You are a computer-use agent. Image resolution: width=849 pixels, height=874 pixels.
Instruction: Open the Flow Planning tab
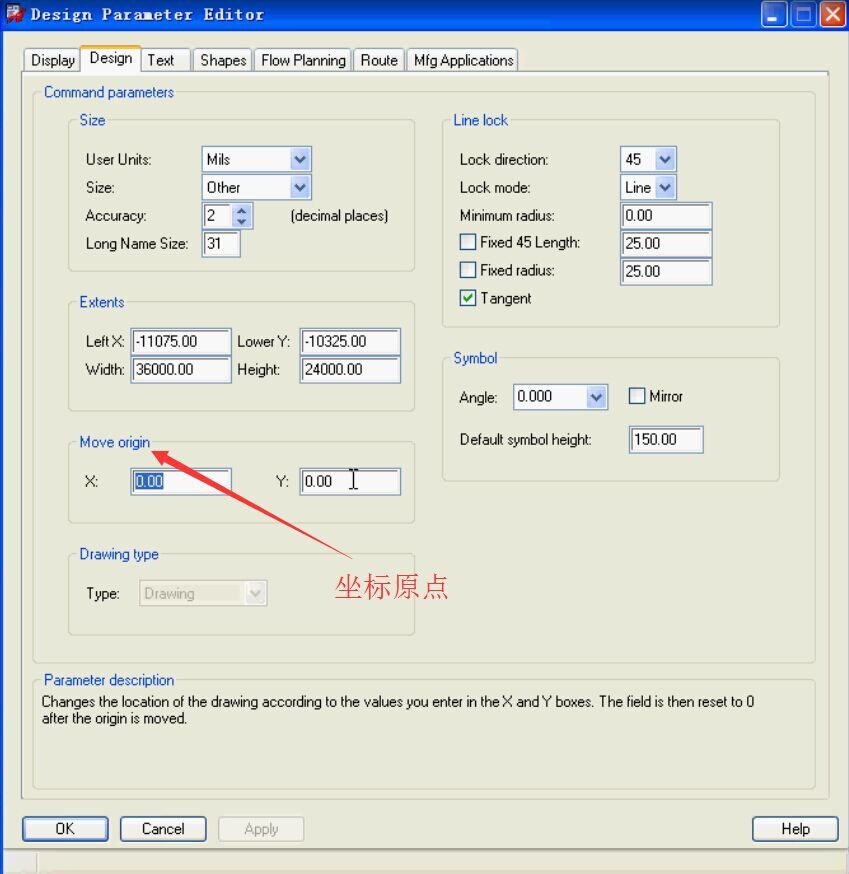[x=303, y=60]
